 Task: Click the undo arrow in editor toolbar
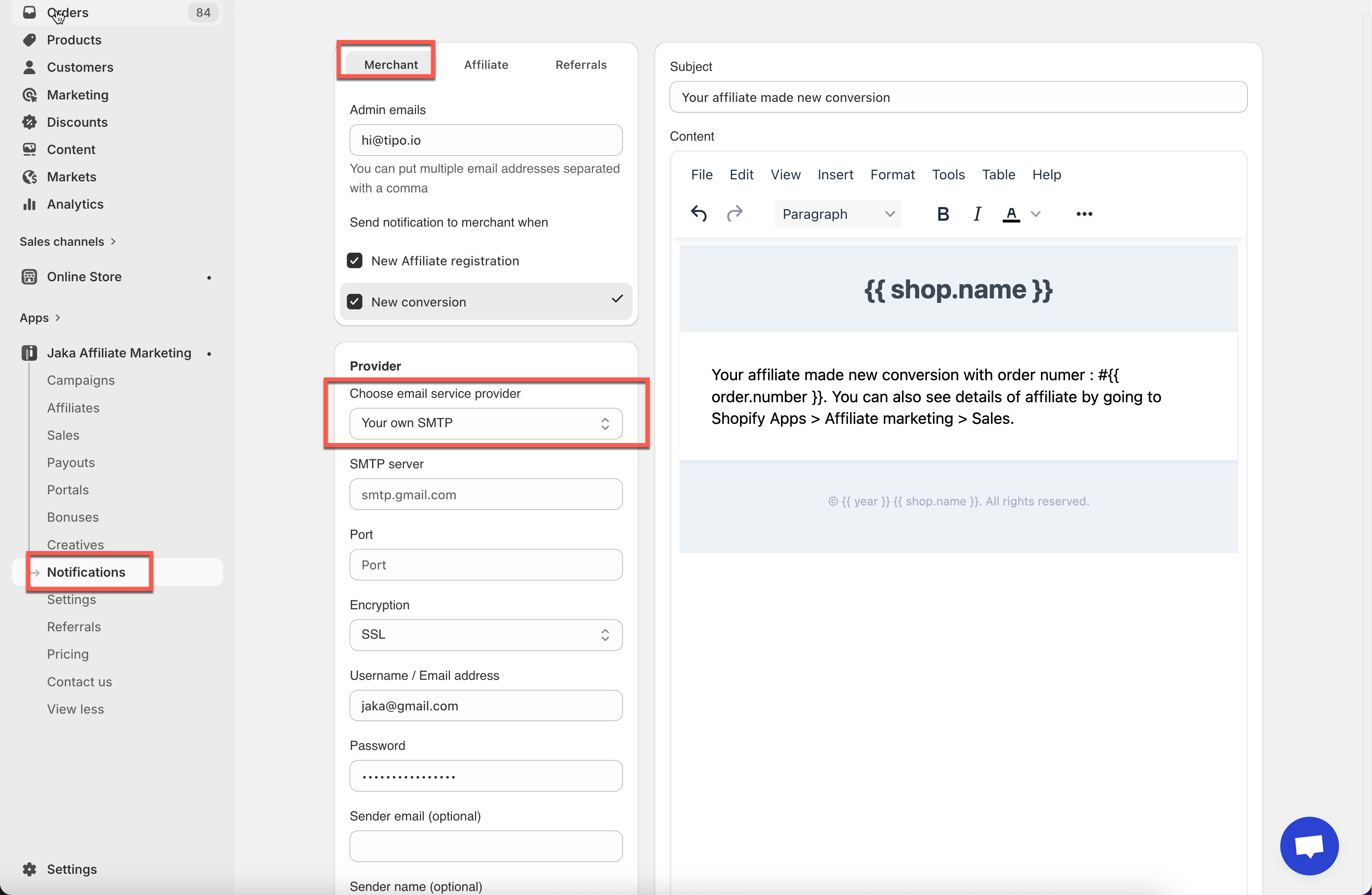699,214
